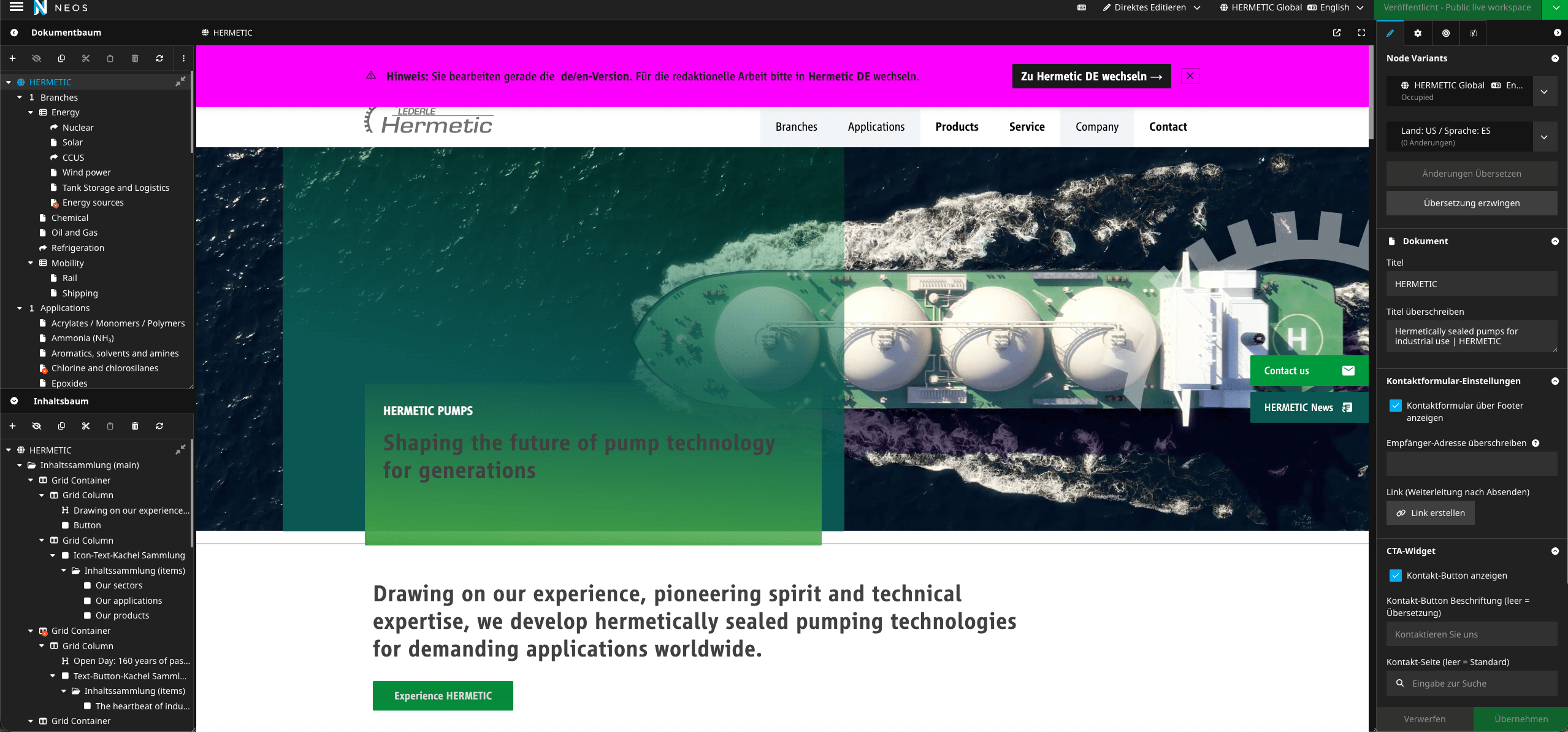Collapse the Applications node in document tree
The height and width of the screenshot is (732, 1568).
(20, 308)
